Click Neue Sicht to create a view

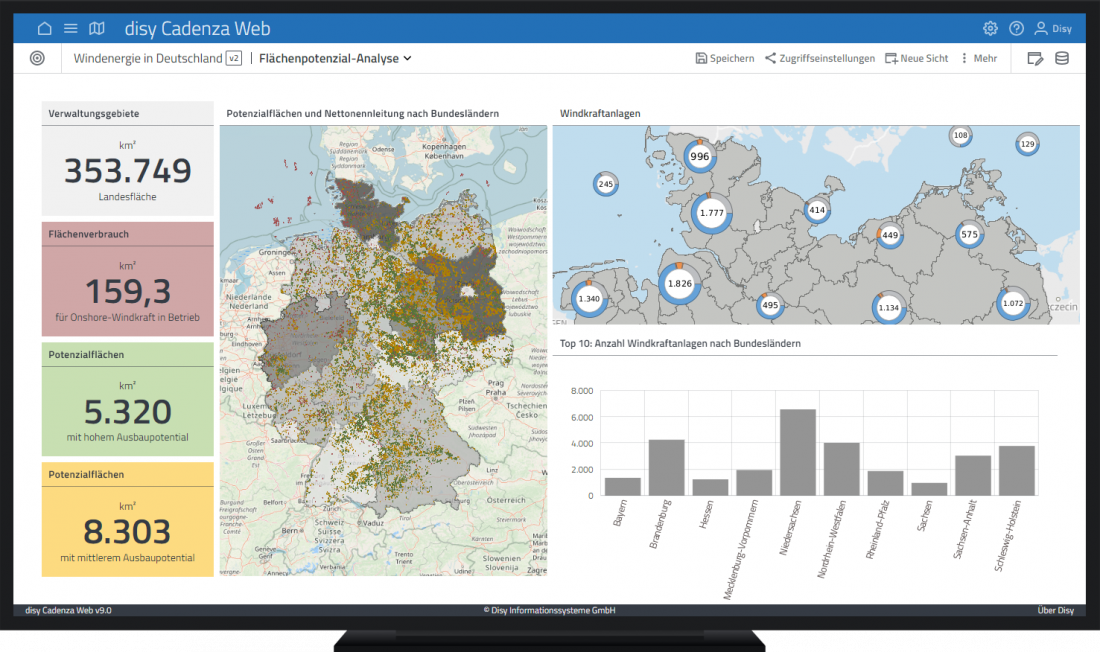point(916,58)
